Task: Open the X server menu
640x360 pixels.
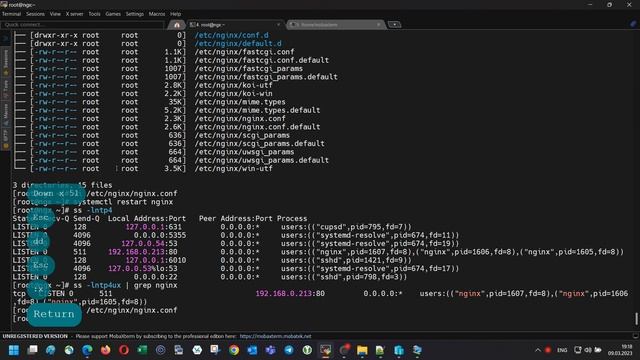Action: point(75,14)
